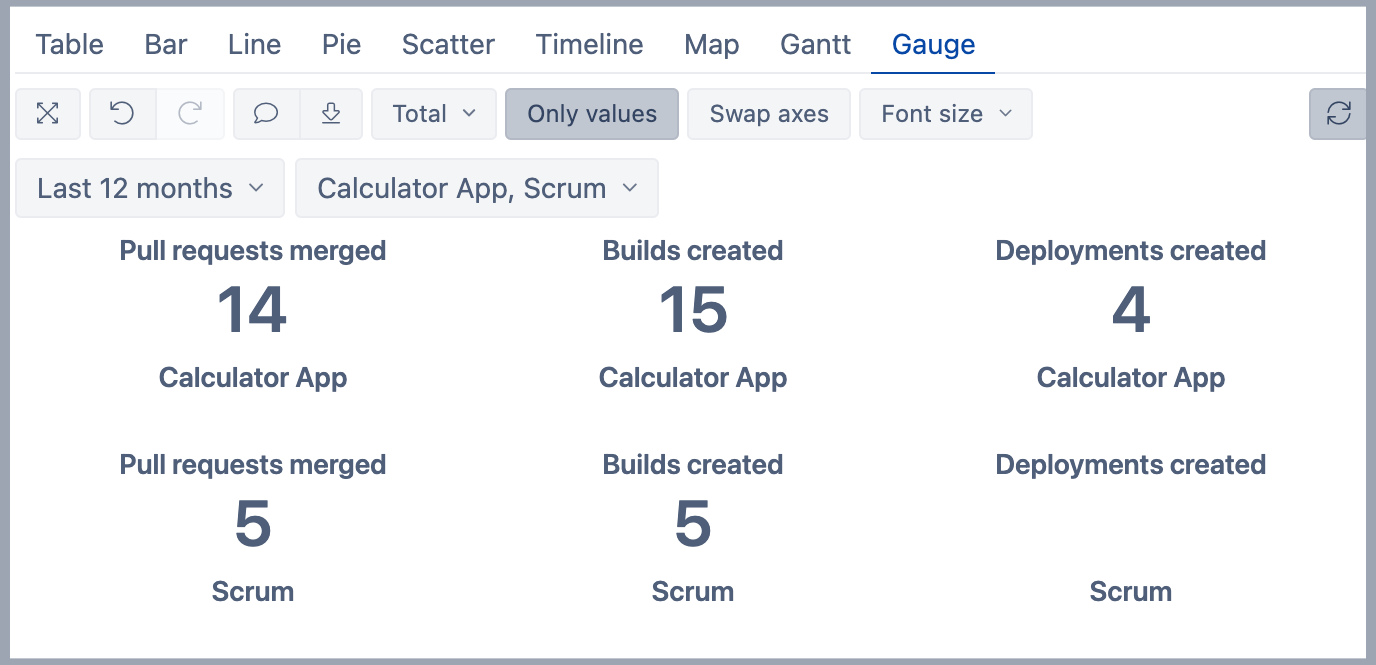The height and width of the screenshot is (665, 1376).
Task: Click the fullscreen expand icon
Action: click(x=48, y=114)
